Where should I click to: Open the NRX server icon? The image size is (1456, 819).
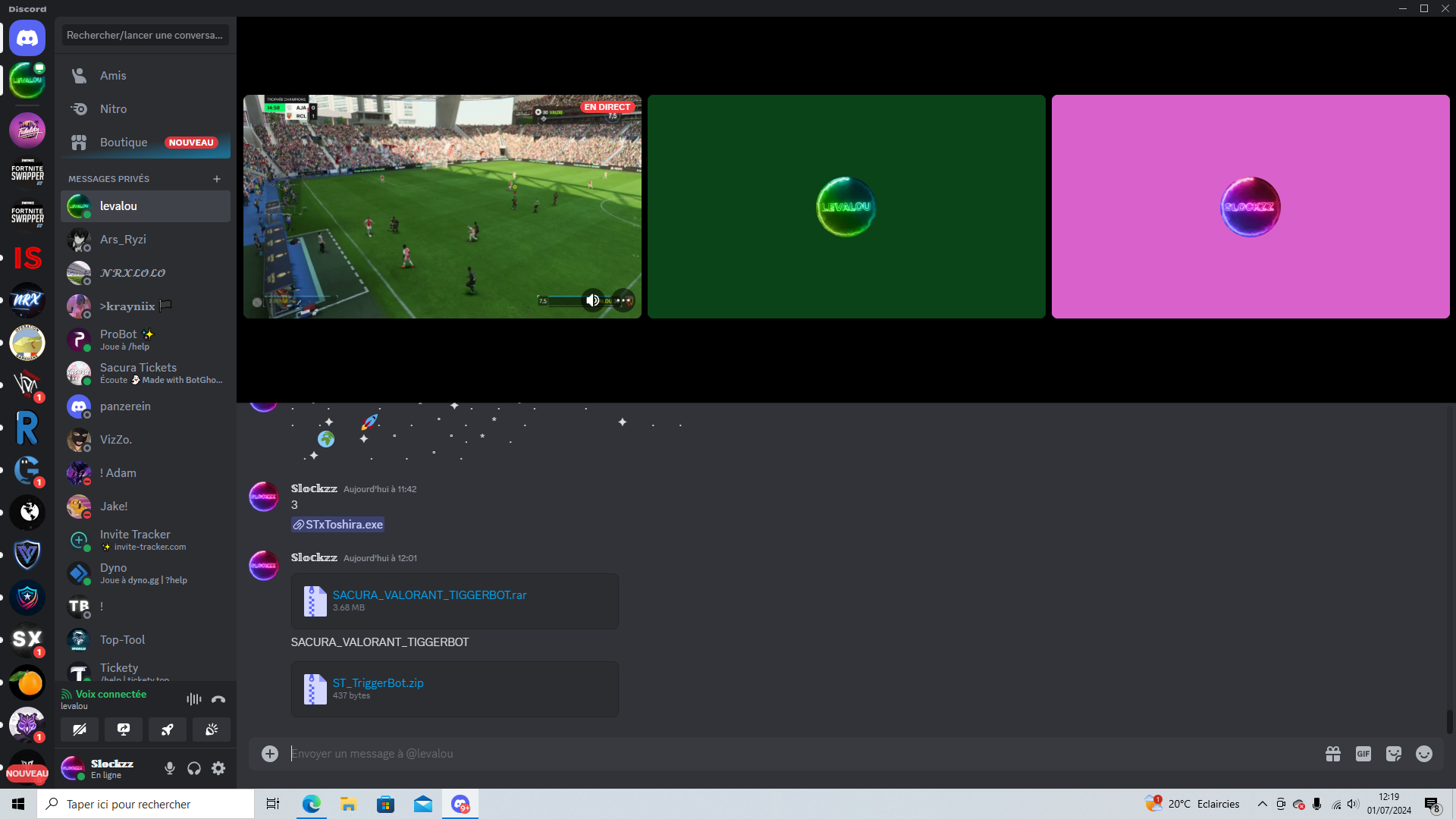coord(27,300)
